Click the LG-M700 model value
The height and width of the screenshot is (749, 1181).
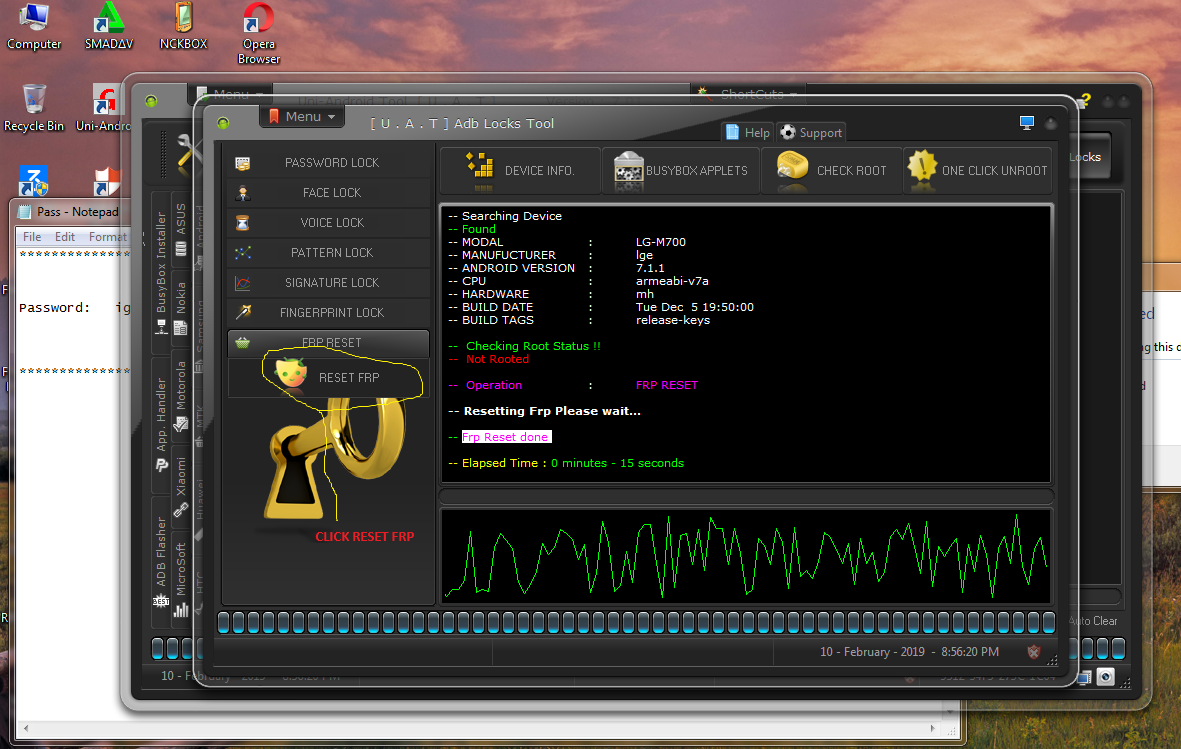click(661, 242)
